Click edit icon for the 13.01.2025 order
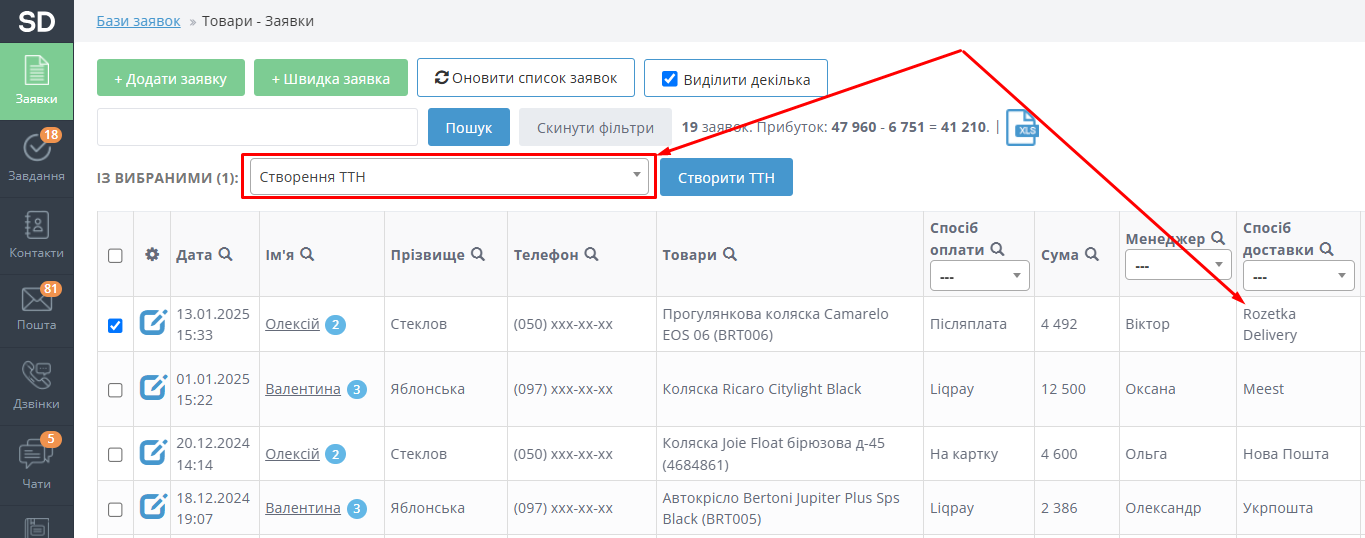The image size is (1365, 538). [x=153, y=324]
